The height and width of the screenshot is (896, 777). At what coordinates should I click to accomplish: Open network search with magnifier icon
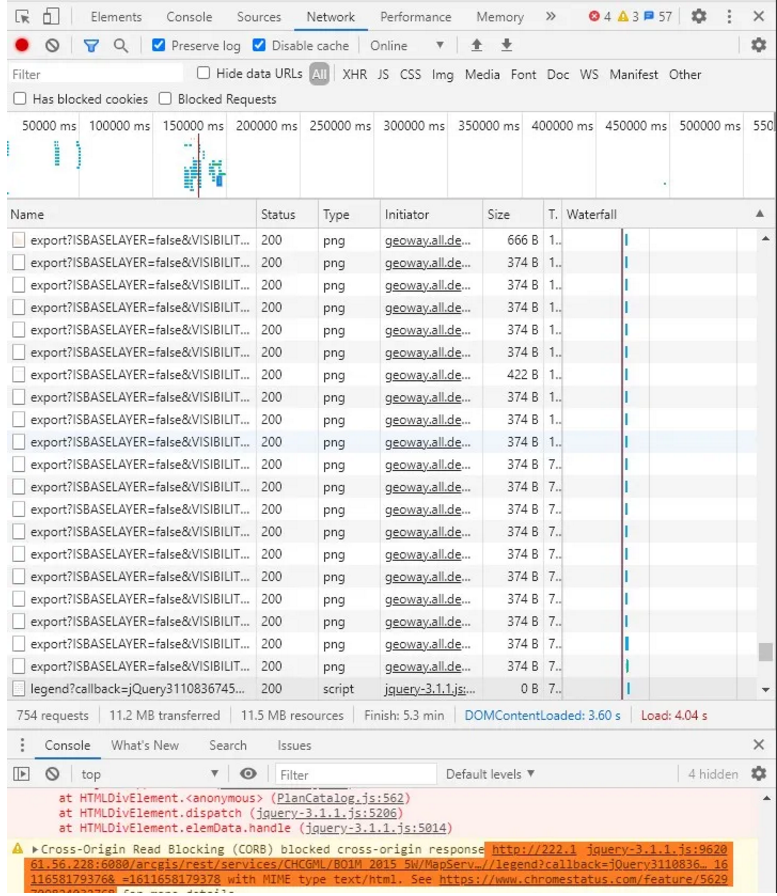[x=121, y=46]
